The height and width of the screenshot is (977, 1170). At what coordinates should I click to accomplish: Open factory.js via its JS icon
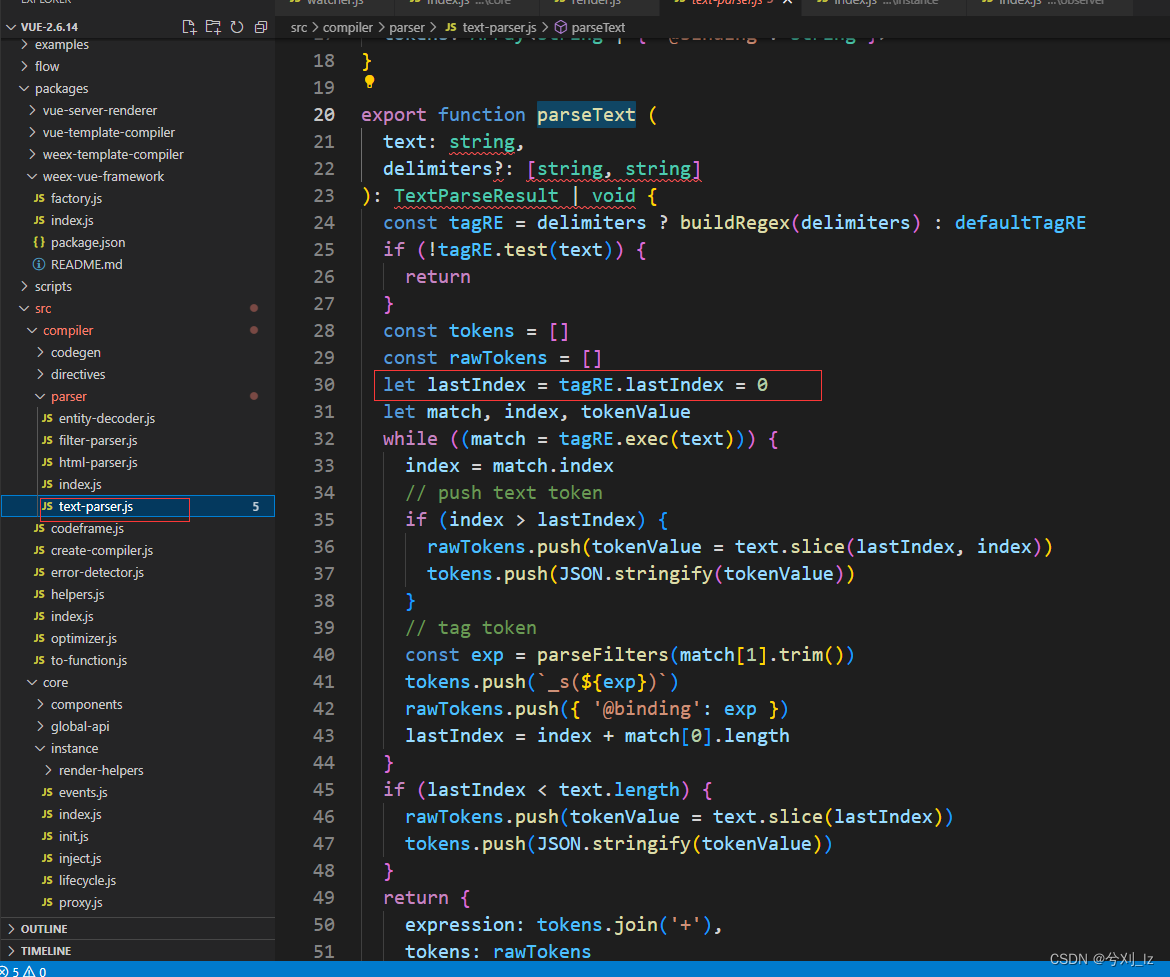[x=40, y=199]
